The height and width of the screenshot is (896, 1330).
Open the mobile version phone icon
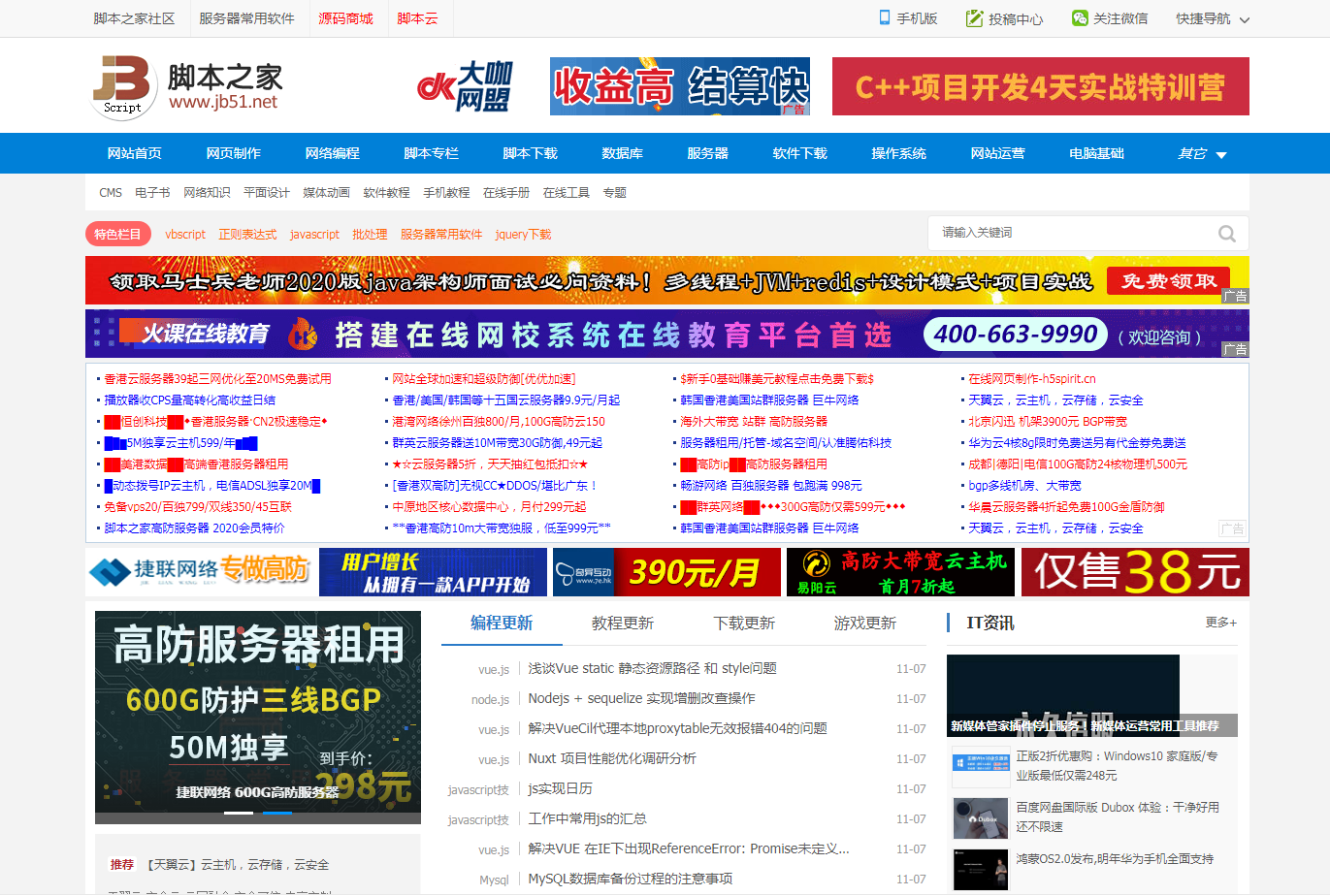tap(885, 17)
